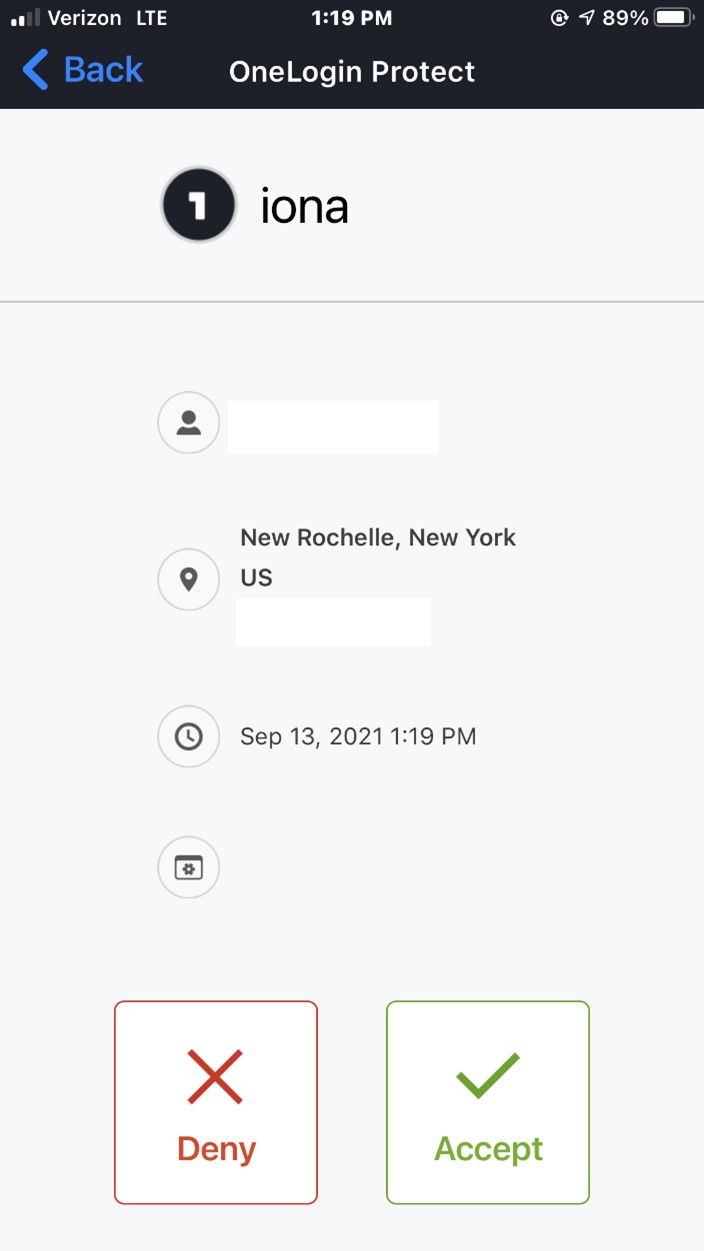Click the Sep 13, 2021 timestamp
Screen dimensions: 704x1251
tap(358, 737)
